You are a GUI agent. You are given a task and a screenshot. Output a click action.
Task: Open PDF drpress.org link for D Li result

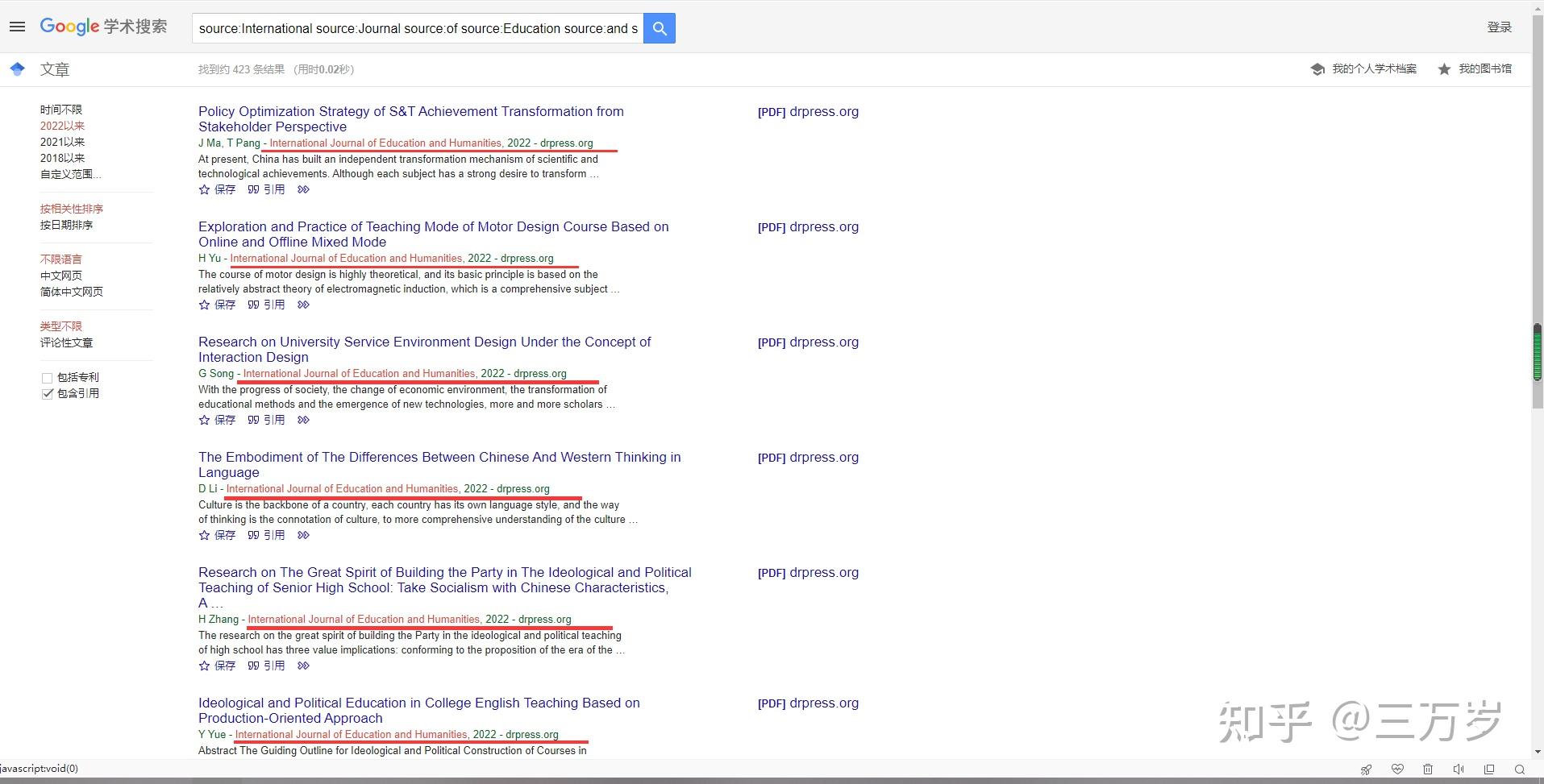click(808, 458)
